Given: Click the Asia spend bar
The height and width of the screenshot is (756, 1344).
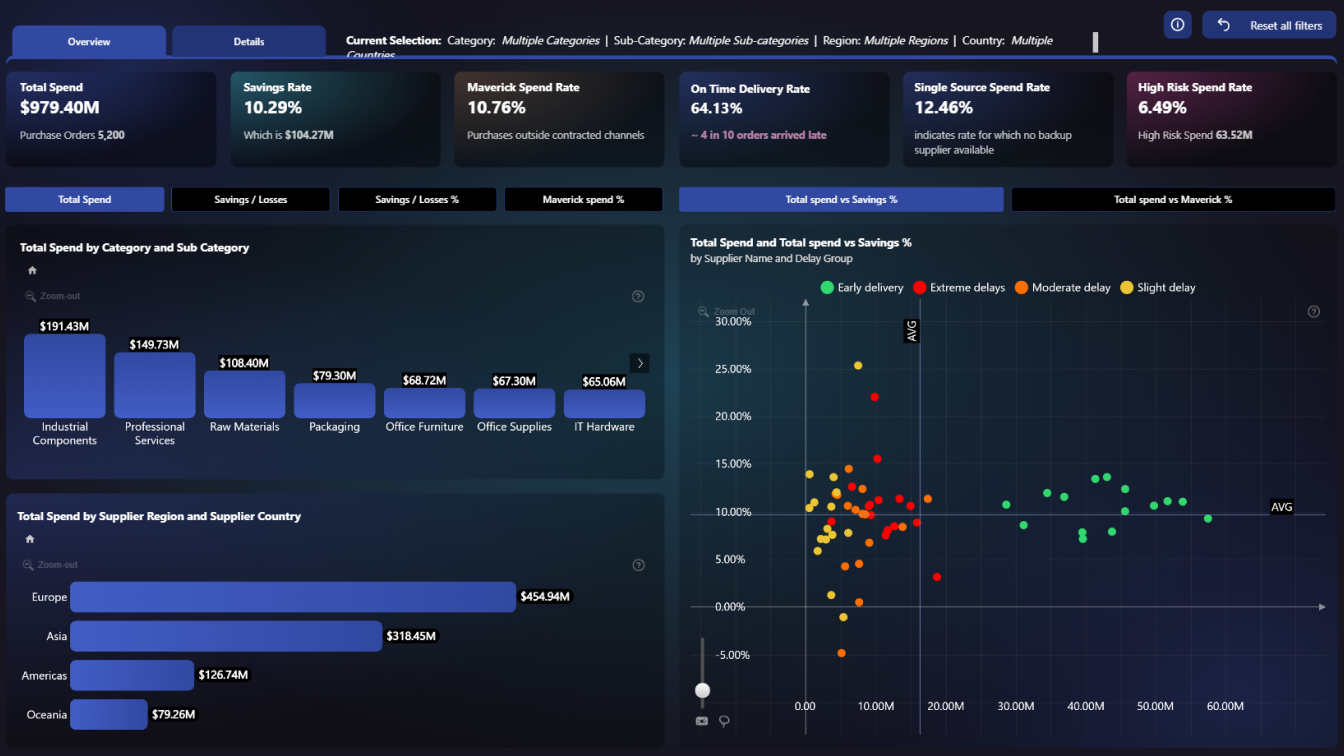Looking at the screenshot, I should (x=226, y=636).
